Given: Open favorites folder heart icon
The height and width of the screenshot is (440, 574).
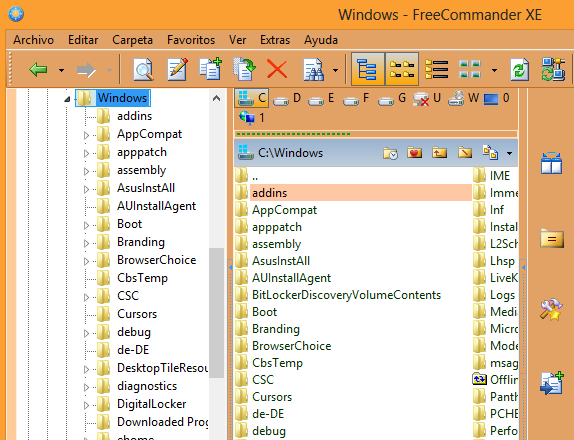Looking at the screenshot, I should pos(414,152).
